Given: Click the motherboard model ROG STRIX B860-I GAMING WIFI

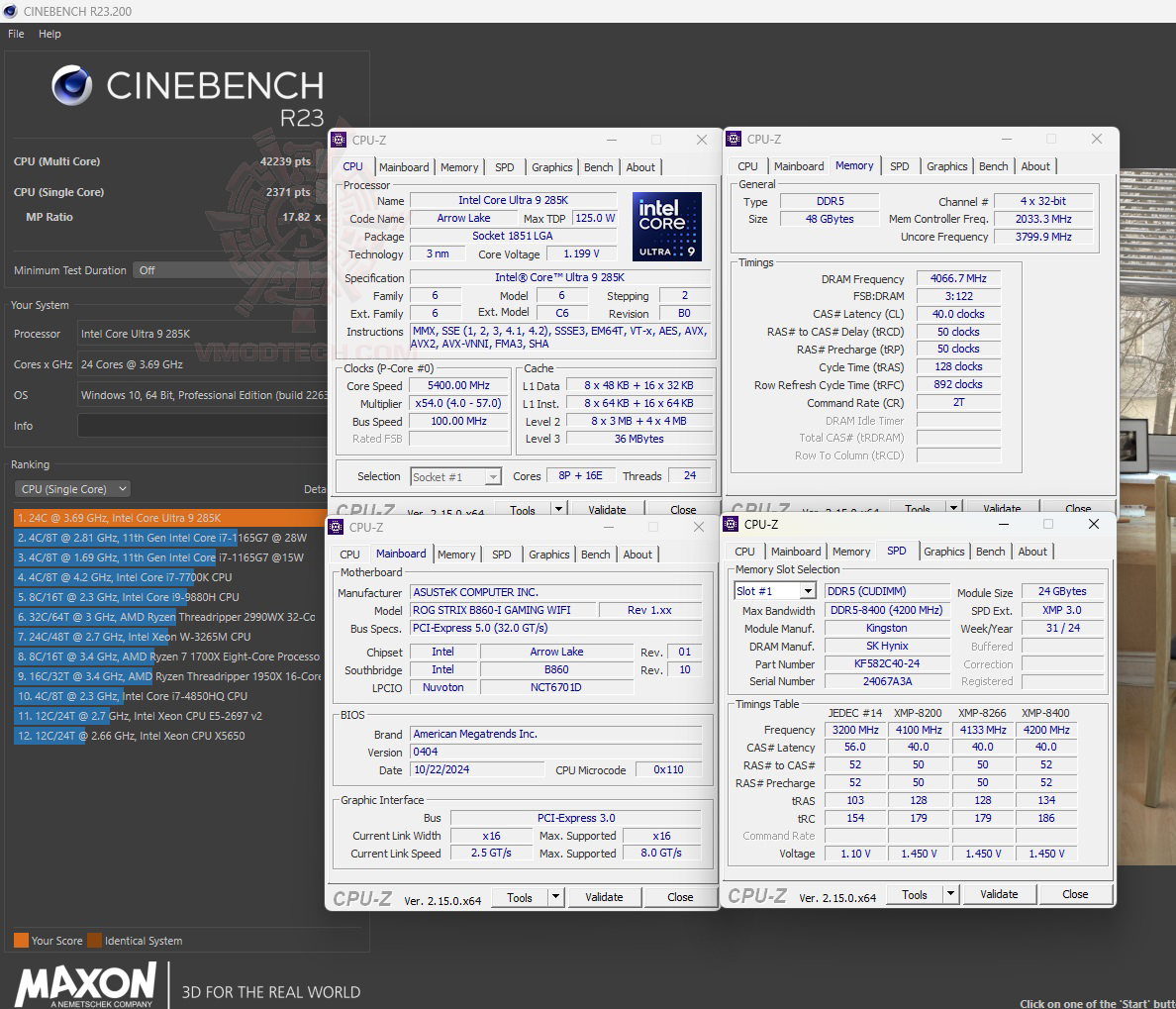Looking at the screenshot, I should 503,611.
